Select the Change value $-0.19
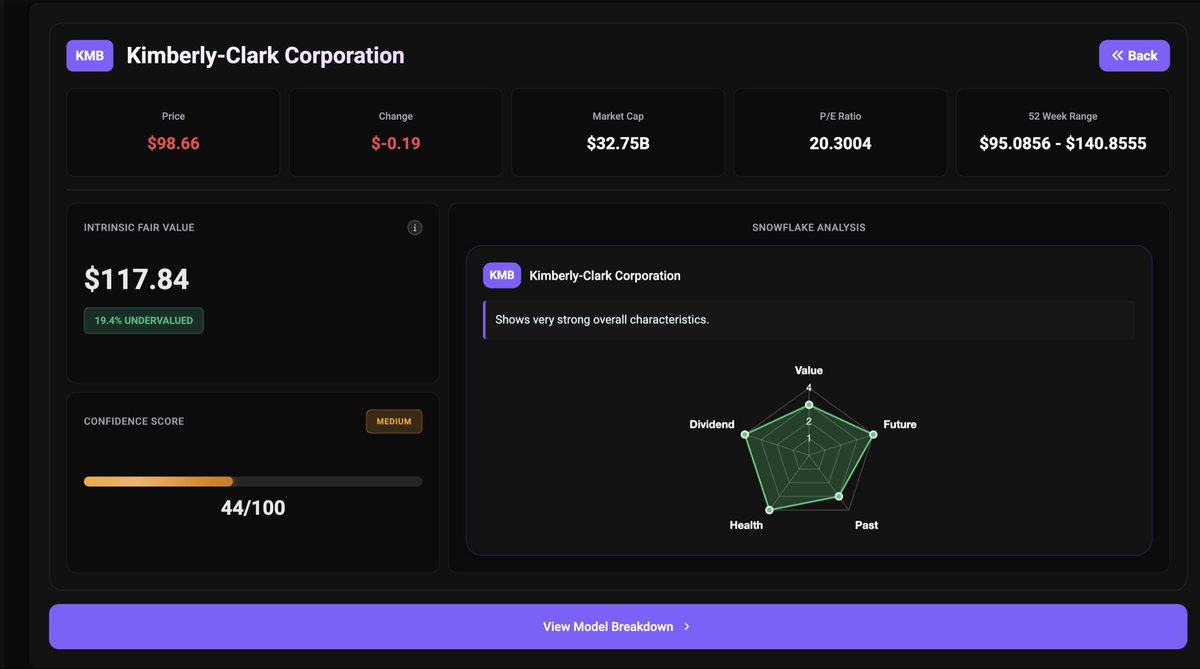Screen dimensions: 1200x669 396,143
